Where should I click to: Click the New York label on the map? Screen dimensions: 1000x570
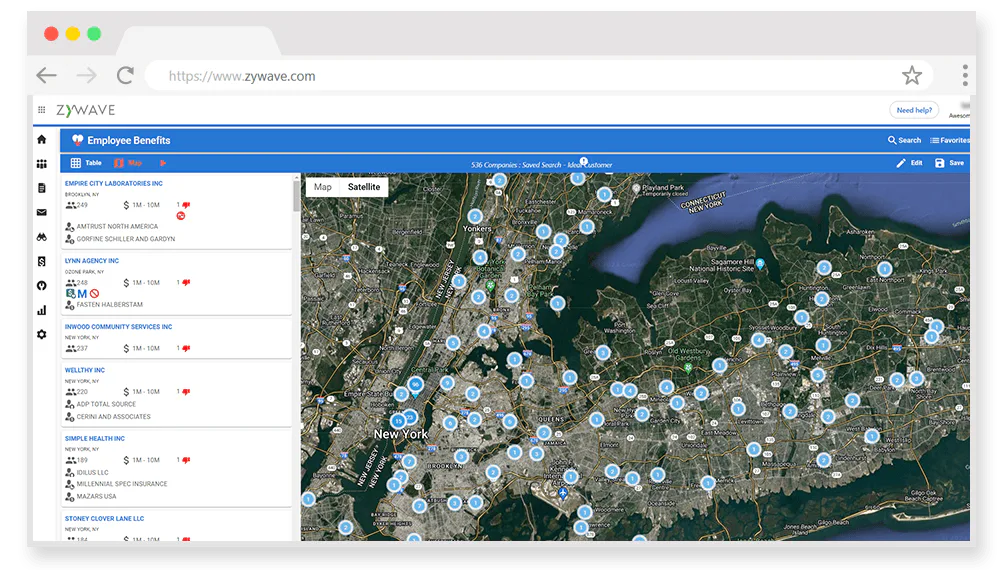click(401, 434)
